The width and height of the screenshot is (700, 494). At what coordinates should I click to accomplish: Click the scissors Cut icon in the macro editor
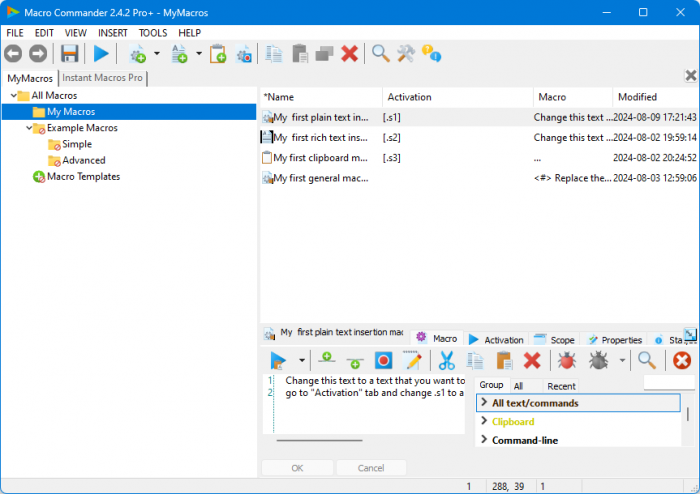[447, 360]
